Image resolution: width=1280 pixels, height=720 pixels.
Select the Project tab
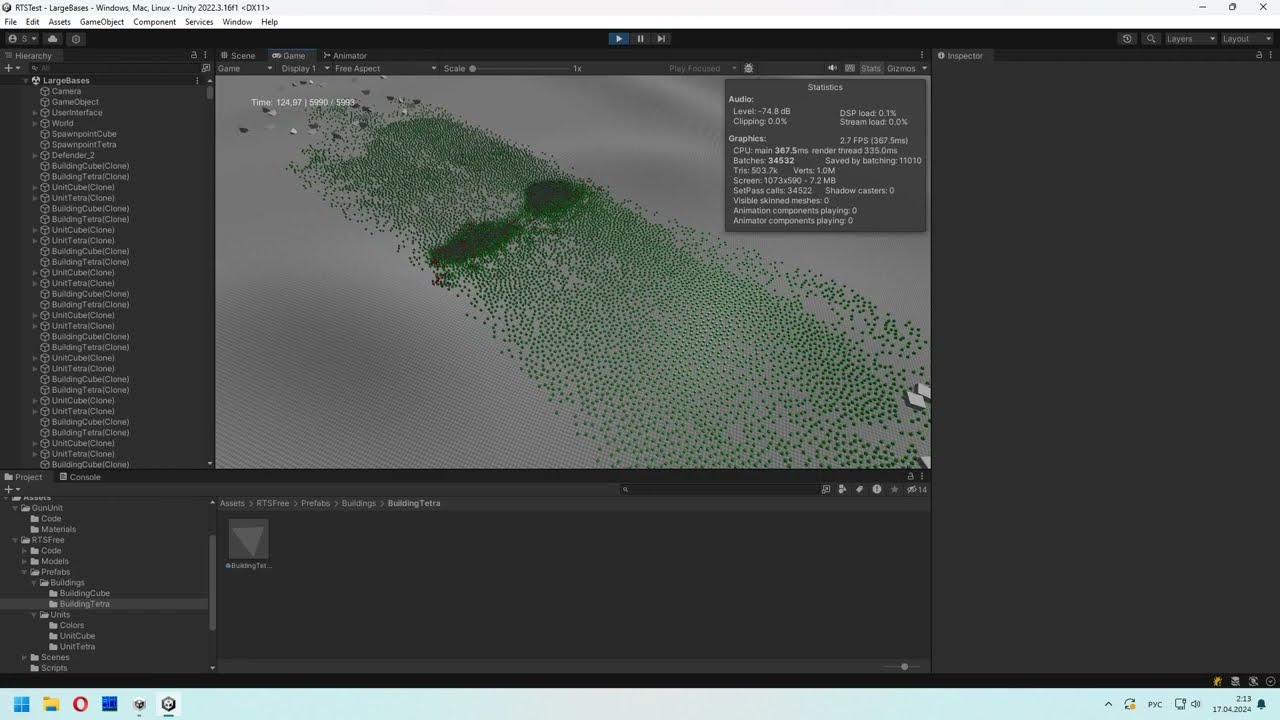click(x=23, y=477)
